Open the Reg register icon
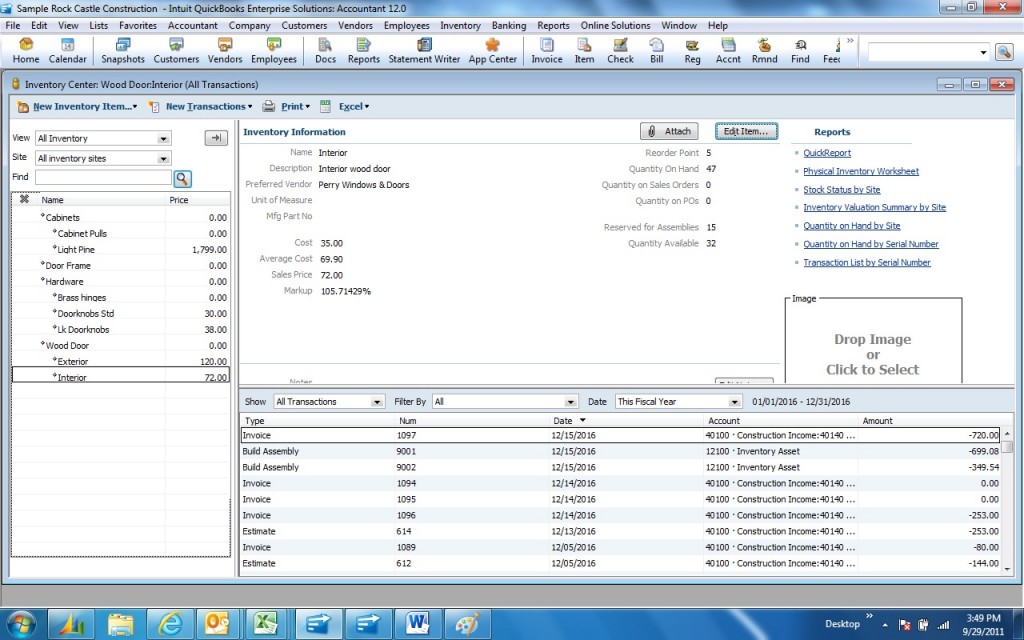The width and height of the screenshot is (1024, 640). coord(692,50)
